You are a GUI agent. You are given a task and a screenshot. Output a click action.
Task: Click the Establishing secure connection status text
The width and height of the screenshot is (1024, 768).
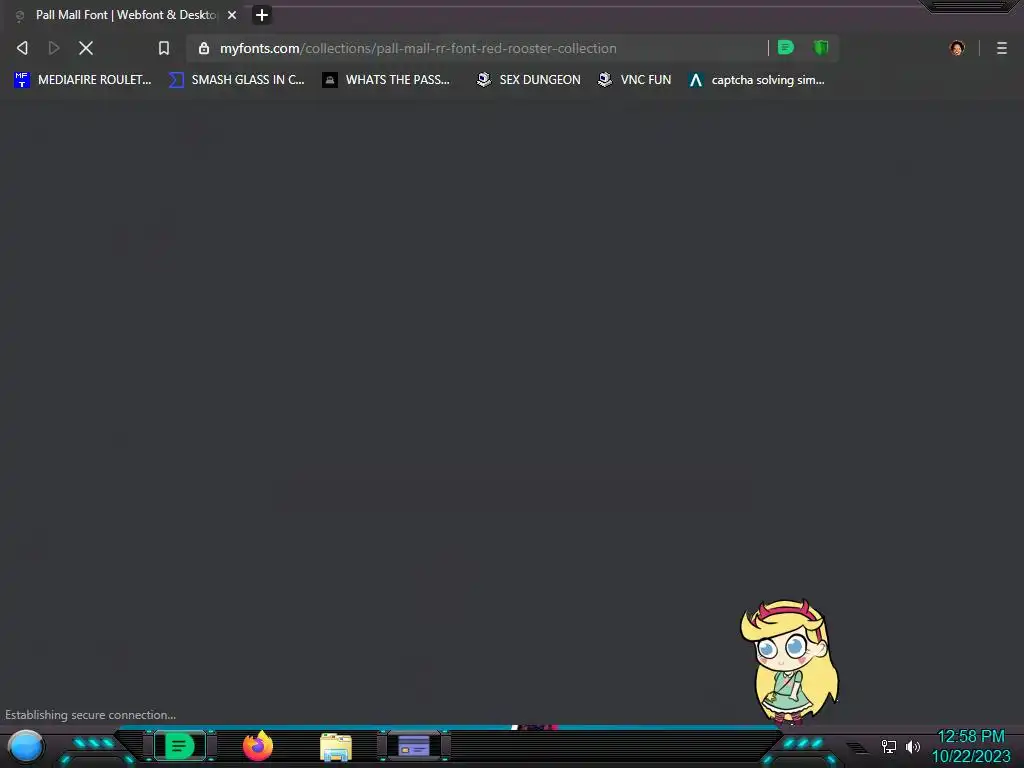point(90,715)
